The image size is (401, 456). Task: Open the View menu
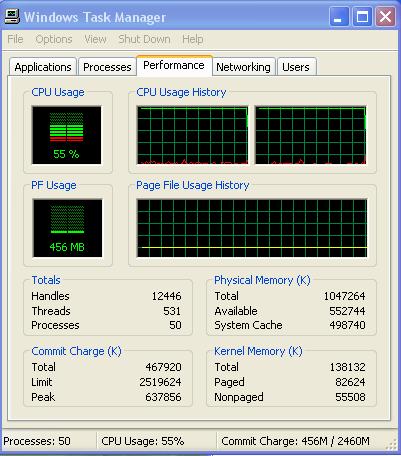tap(95, 39)
